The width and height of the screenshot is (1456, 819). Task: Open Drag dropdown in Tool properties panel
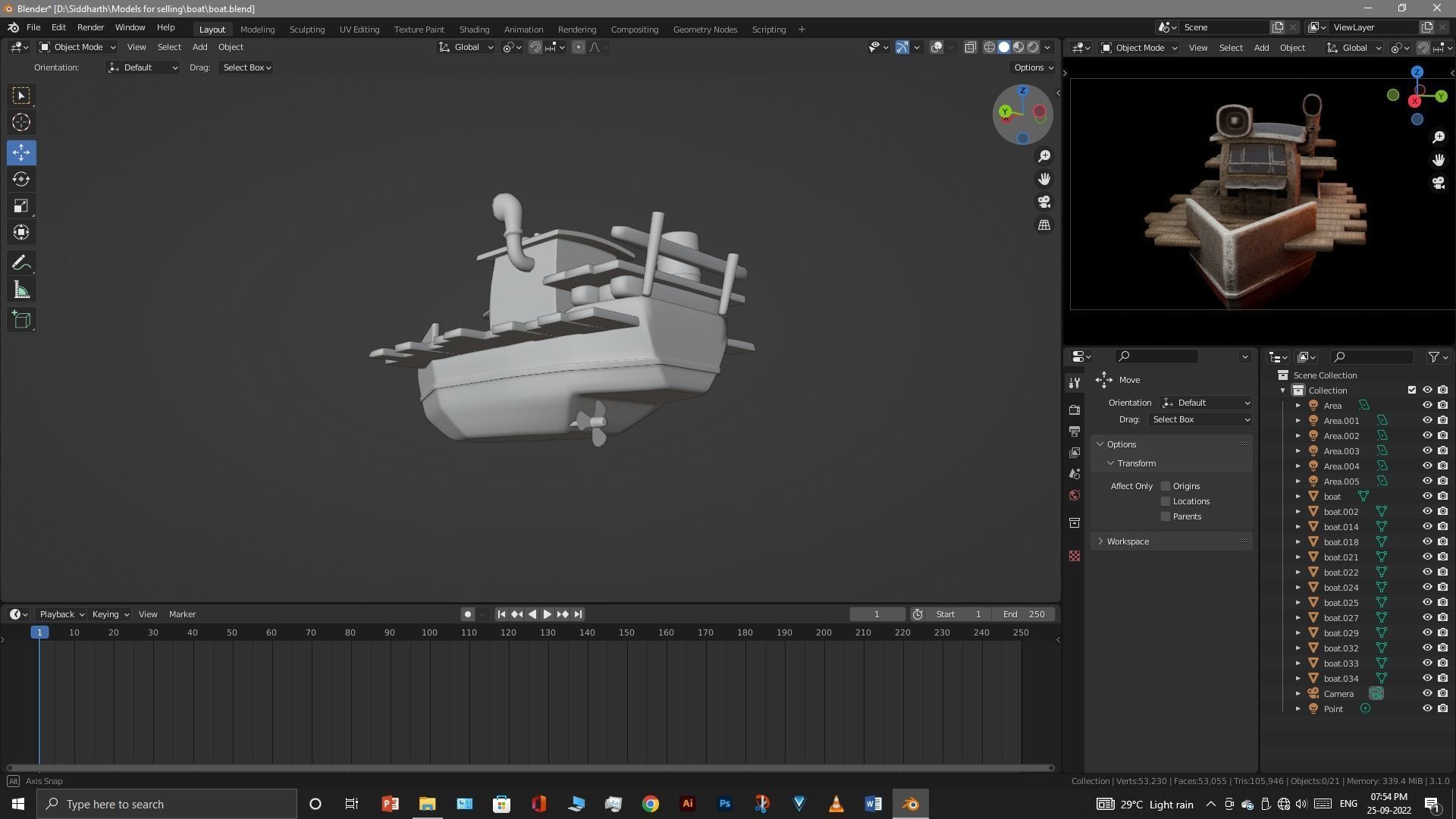[1199, 419]
